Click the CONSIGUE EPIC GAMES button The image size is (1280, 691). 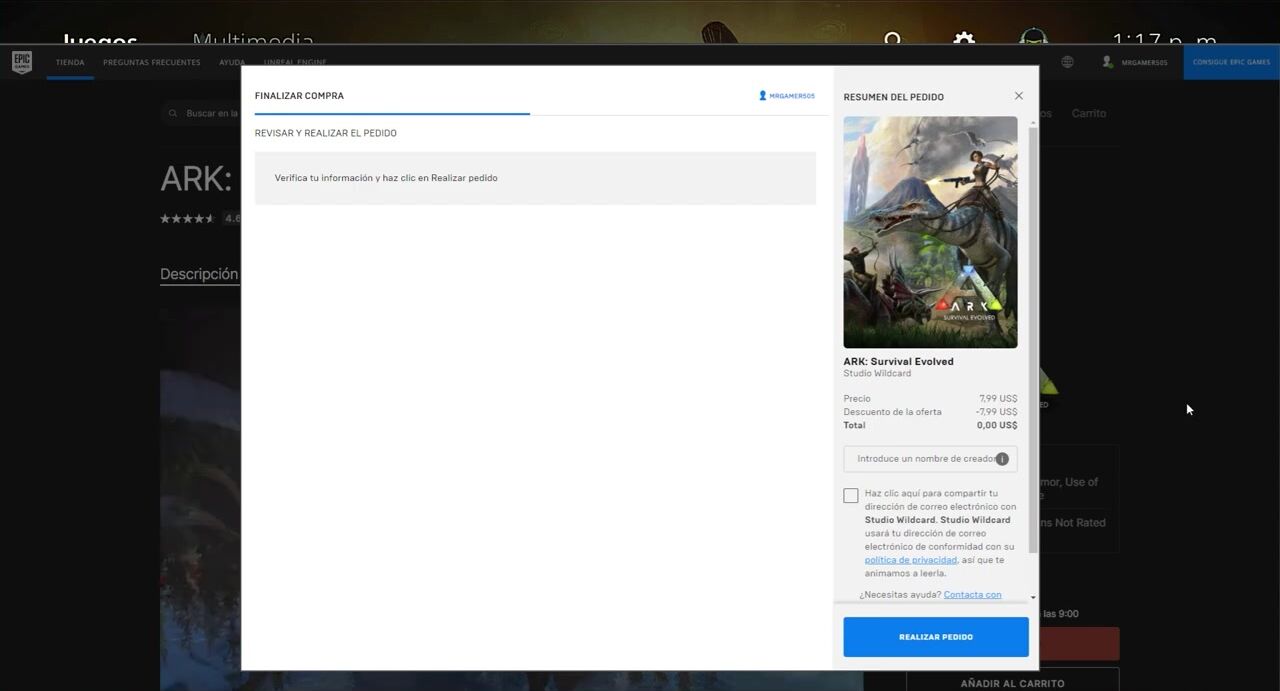[1231, 62]
